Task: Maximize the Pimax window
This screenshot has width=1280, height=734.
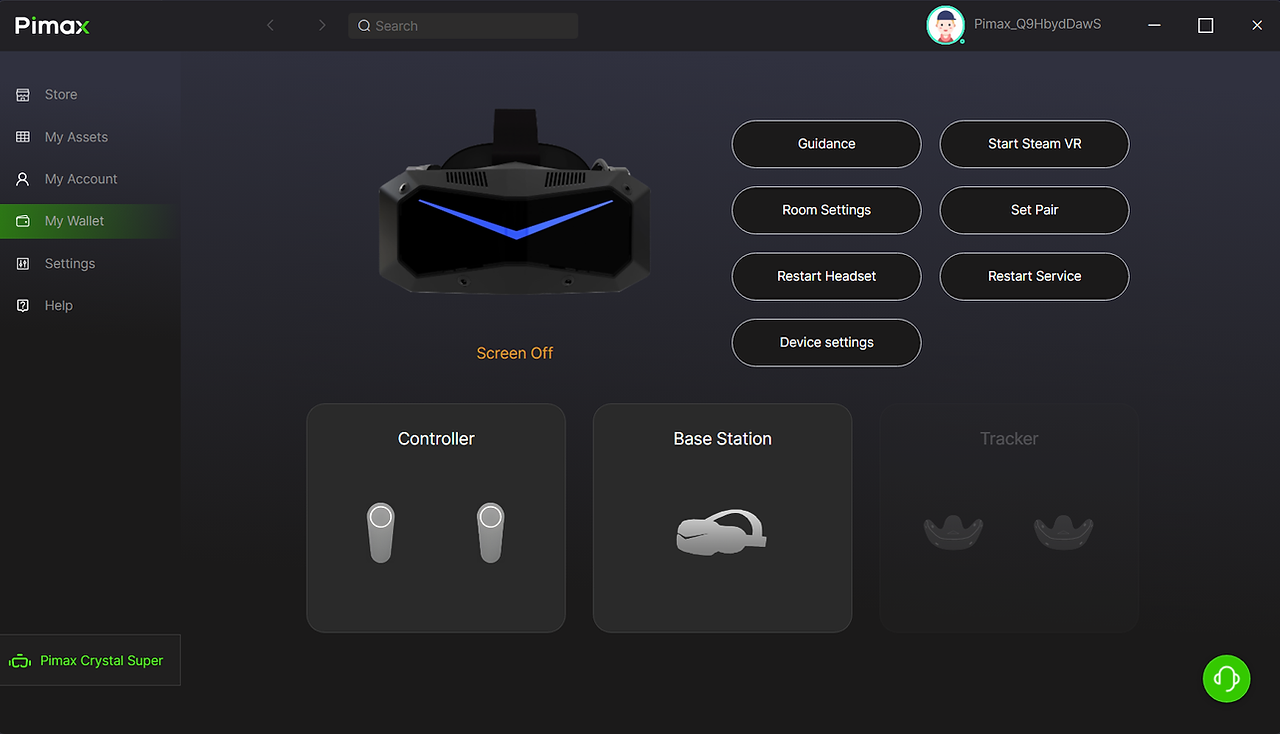Action: point(1206,26)
